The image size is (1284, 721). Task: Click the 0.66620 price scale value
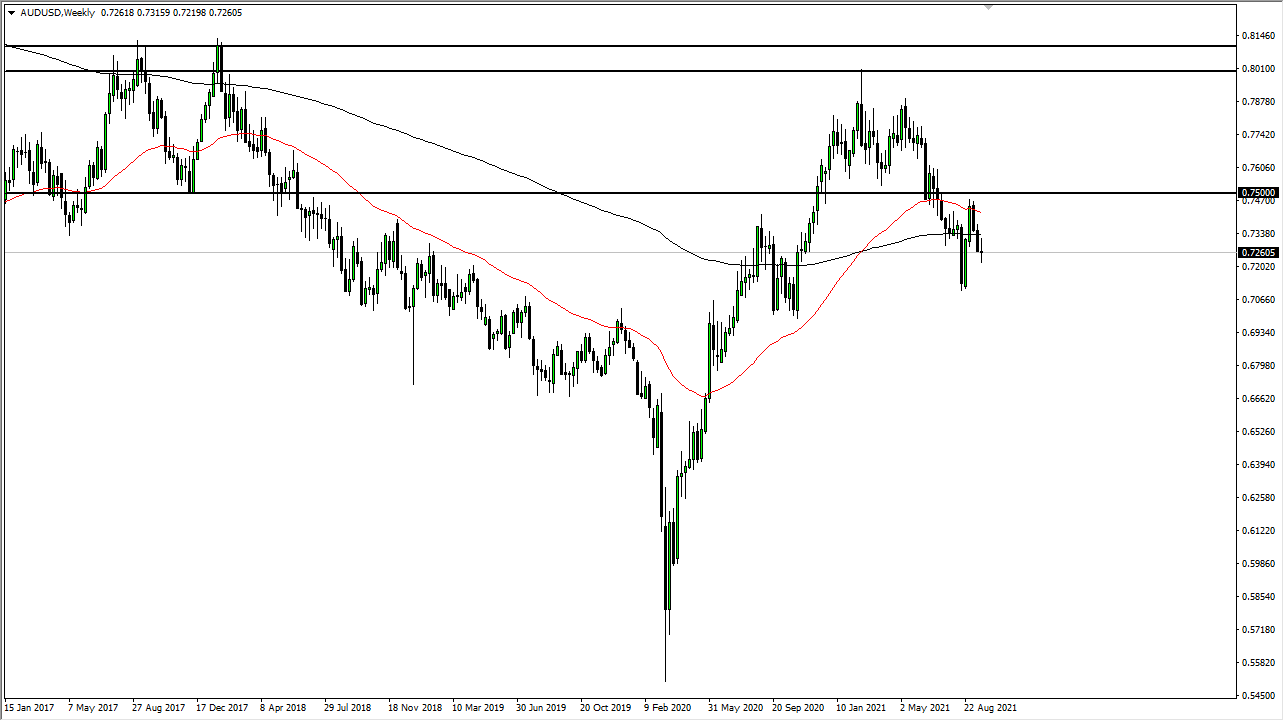(1257, 398)
